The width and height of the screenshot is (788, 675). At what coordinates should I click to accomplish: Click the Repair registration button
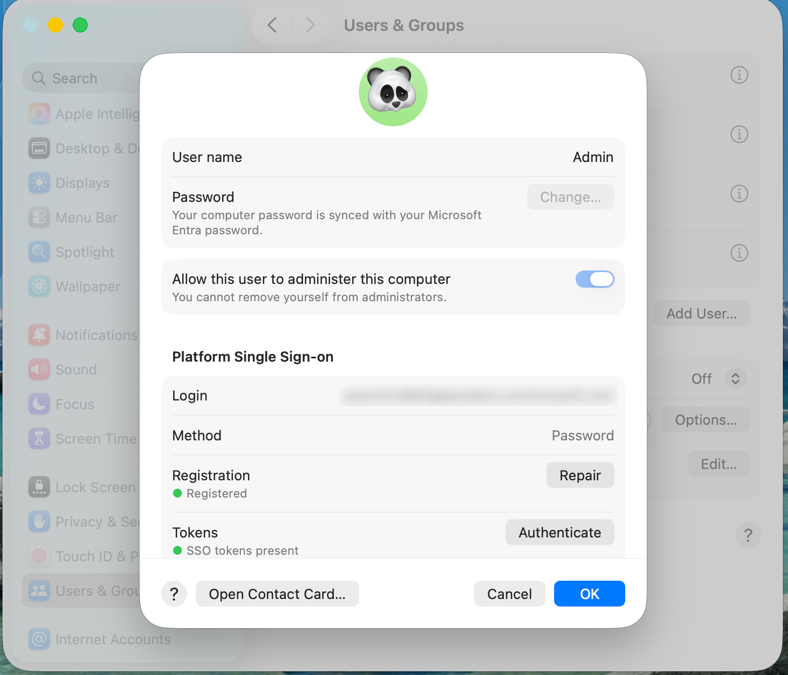580,475
